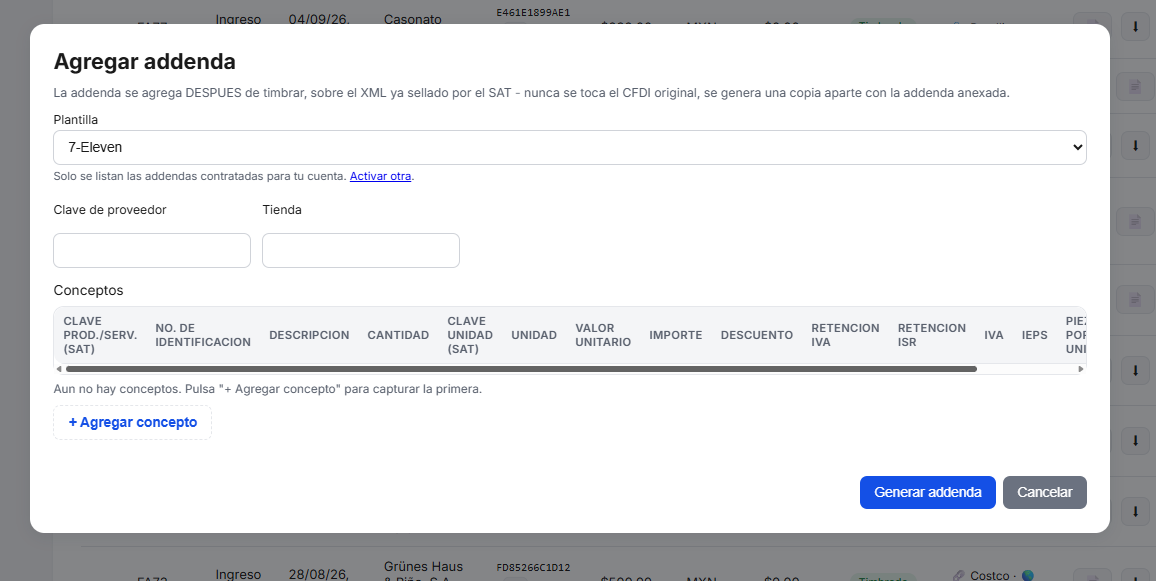
Task: Select the 'RETENCION IVA' column header
Action: (845, 335)
